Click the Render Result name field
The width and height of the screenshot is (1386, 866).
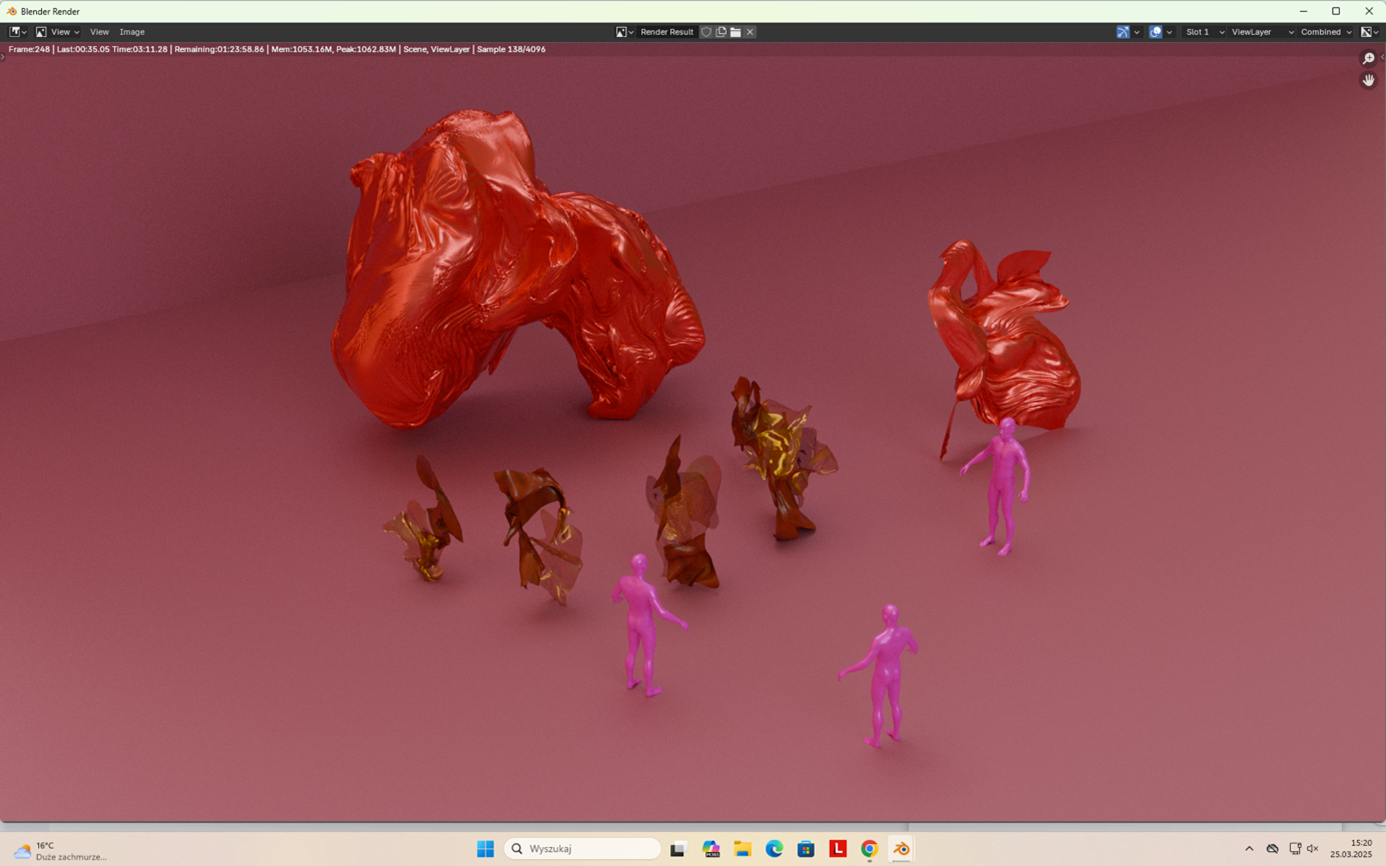point(666,32)
